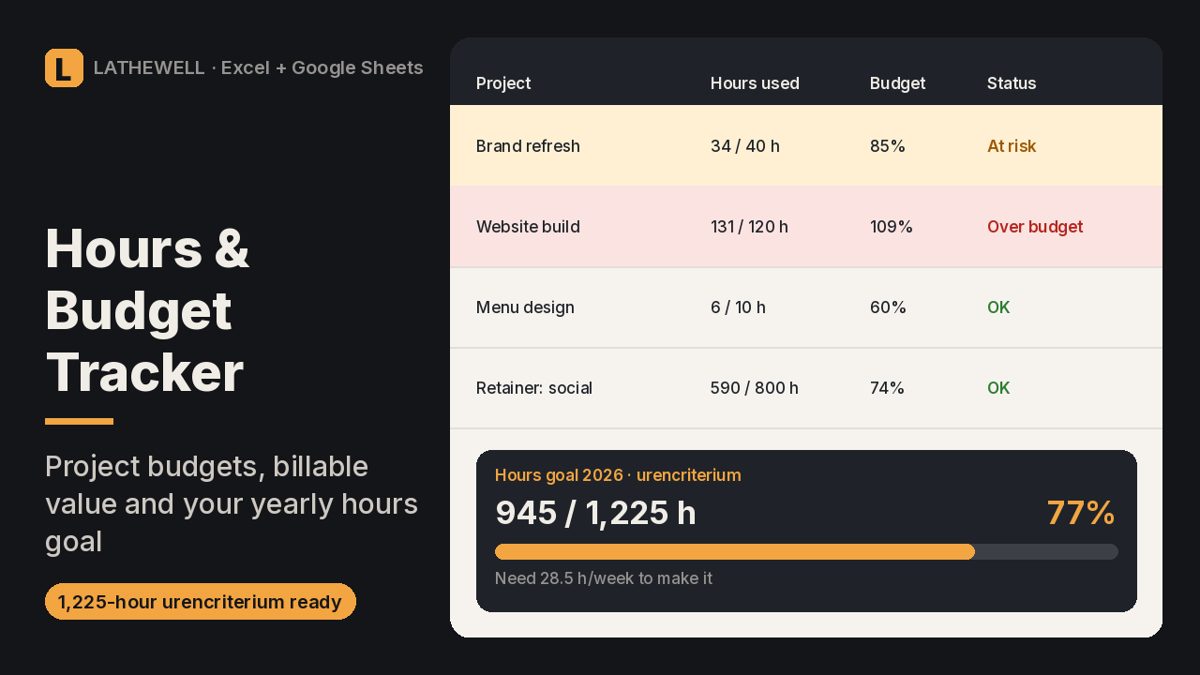Click the LATHEWELL · Excel + Google Sheets text
Screen dimensions: 1200x675
(x=258, y=68)
